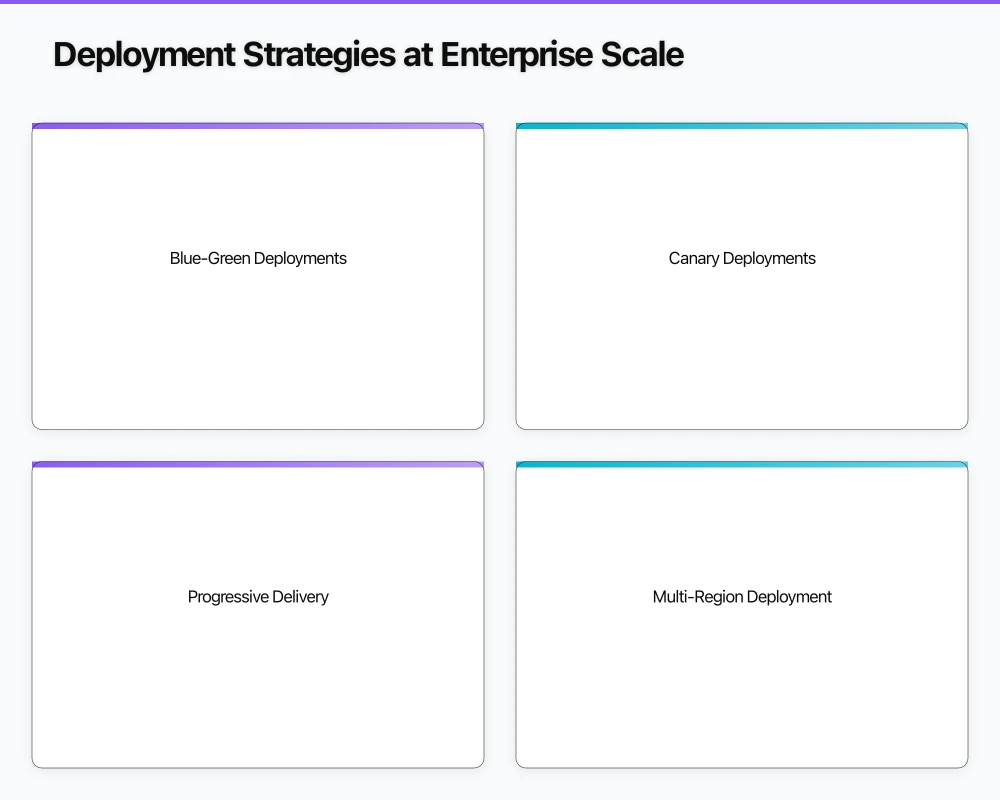Click blank area below Blue-Green Deployments label

258,350
